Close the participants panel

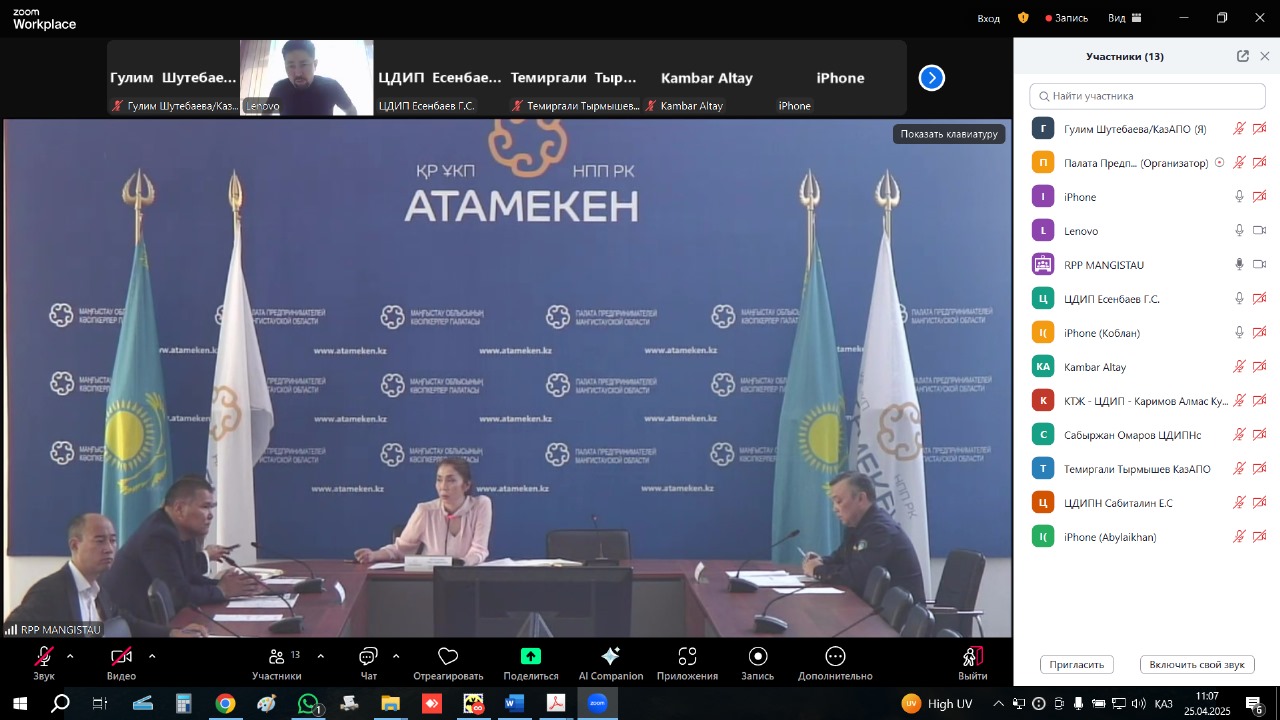[x=1265, y=56]
